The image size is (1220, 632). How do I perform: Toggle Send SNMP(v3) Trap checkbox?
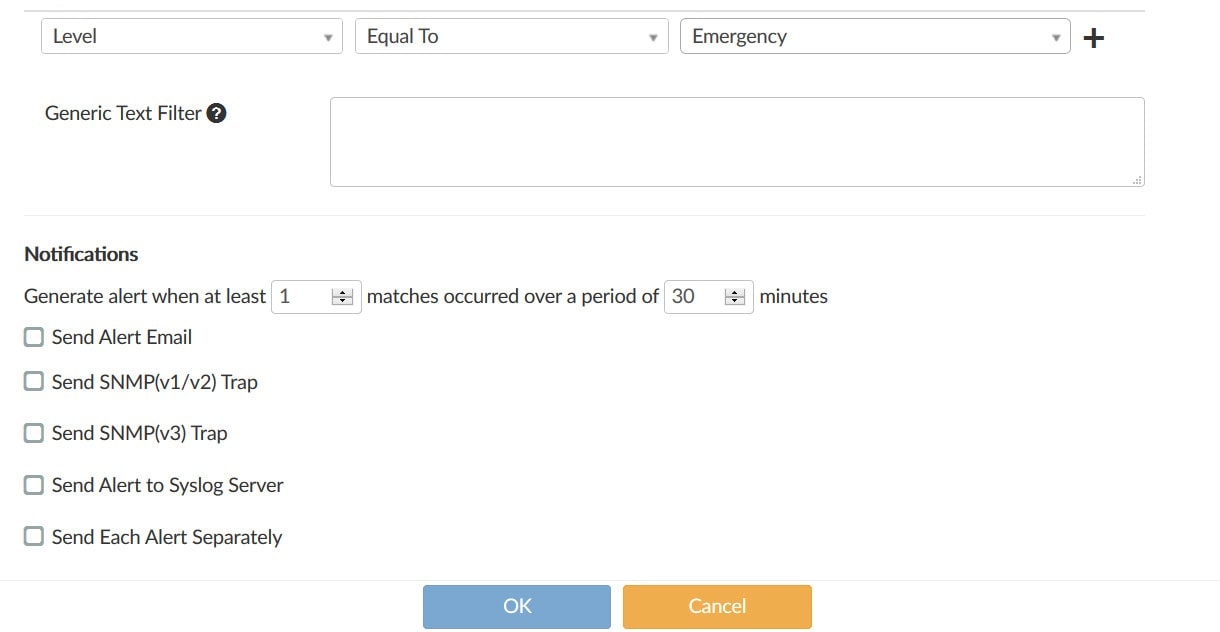(34, 433)
